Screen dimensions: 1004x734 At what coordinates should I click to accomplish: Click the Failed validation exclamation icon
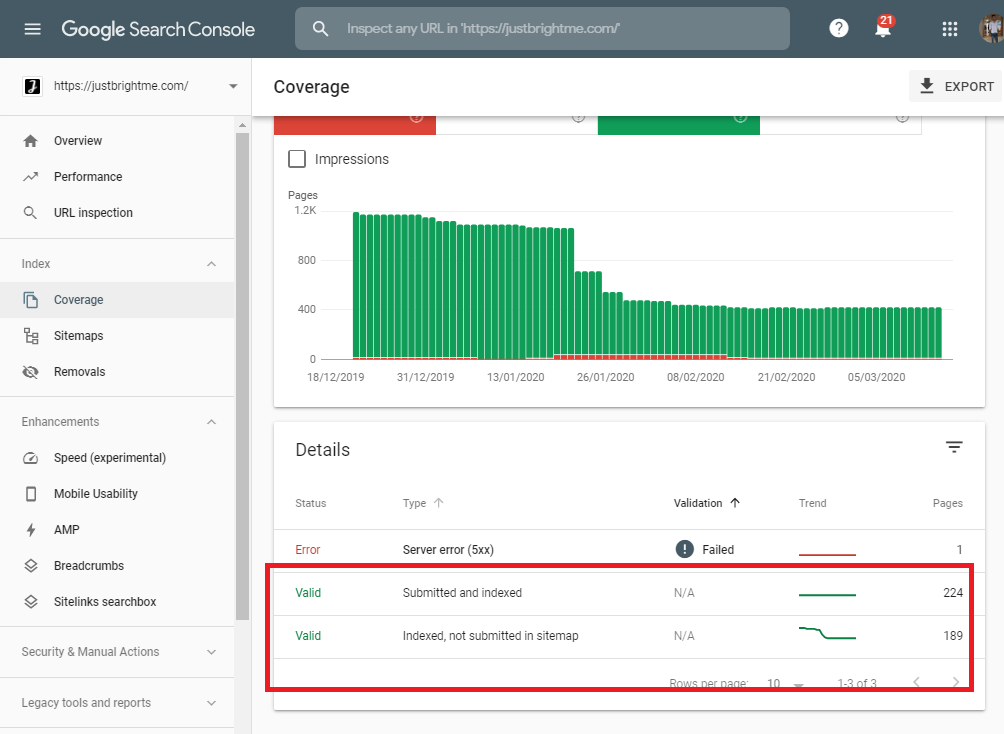(684, 549)
